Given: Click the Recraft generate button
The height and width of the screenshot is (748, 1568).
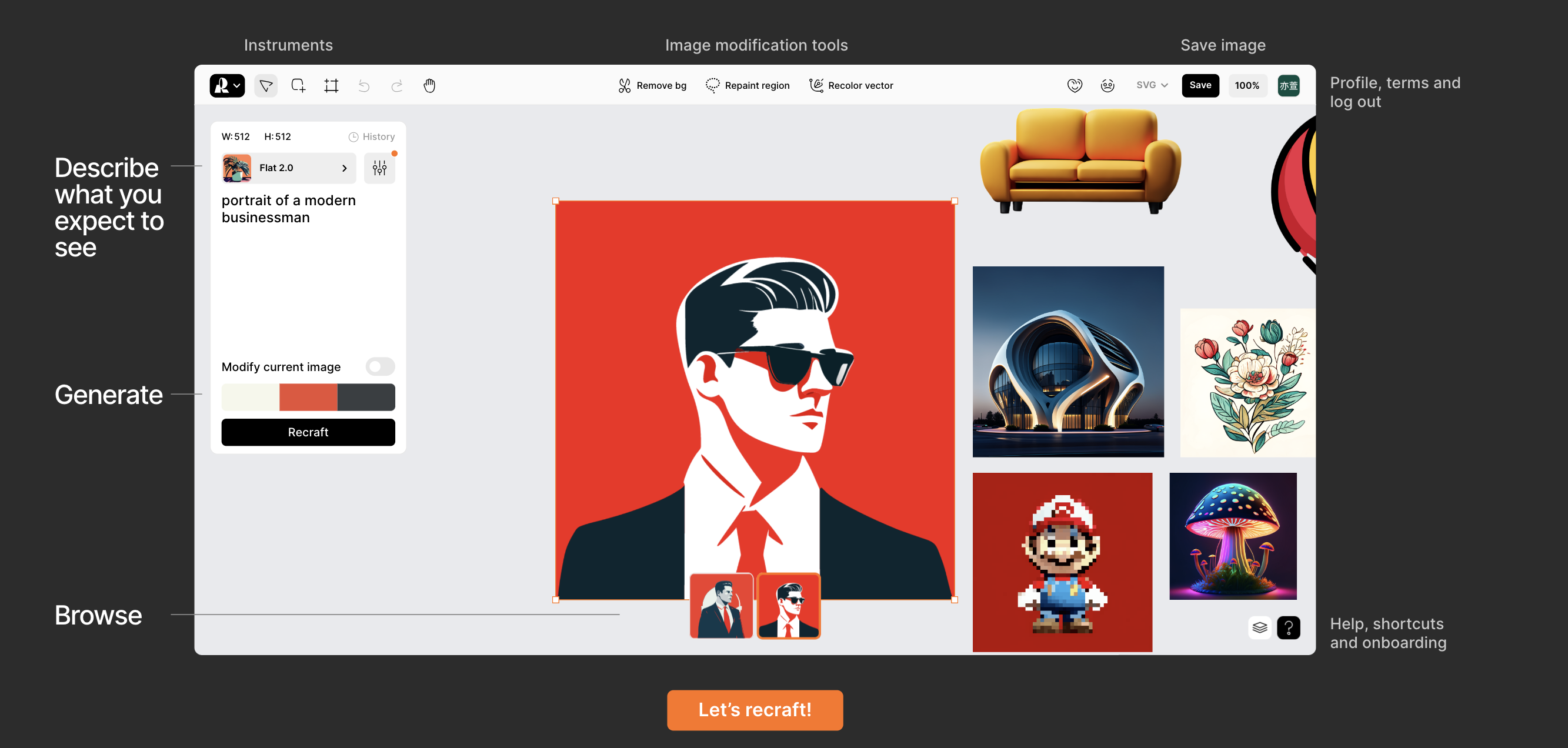Looking at the screenshot, I should pos(308,432).
